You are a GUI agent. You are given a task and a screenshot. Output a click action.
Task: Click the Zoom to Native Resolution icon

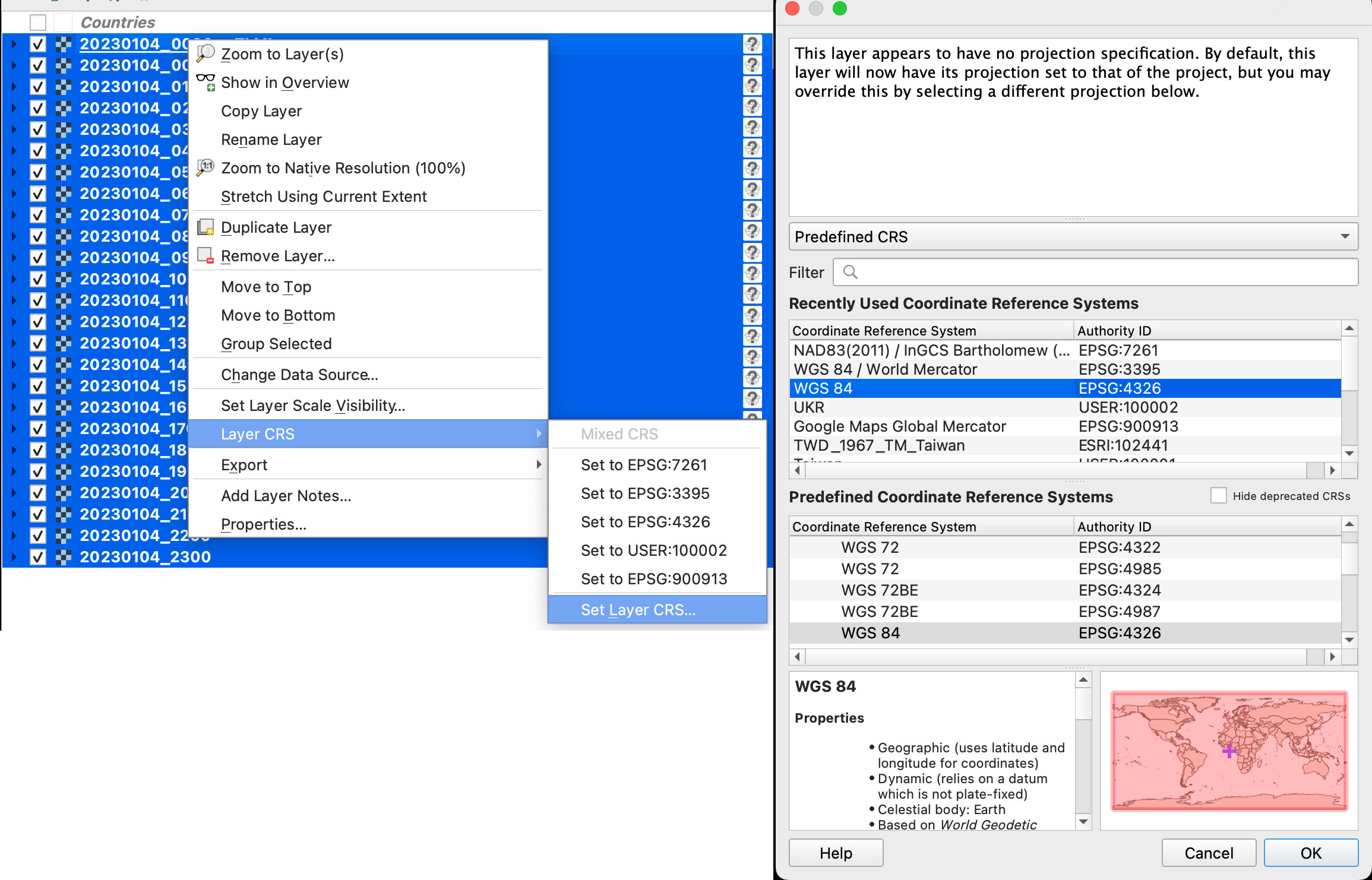[x=206, y=167]
